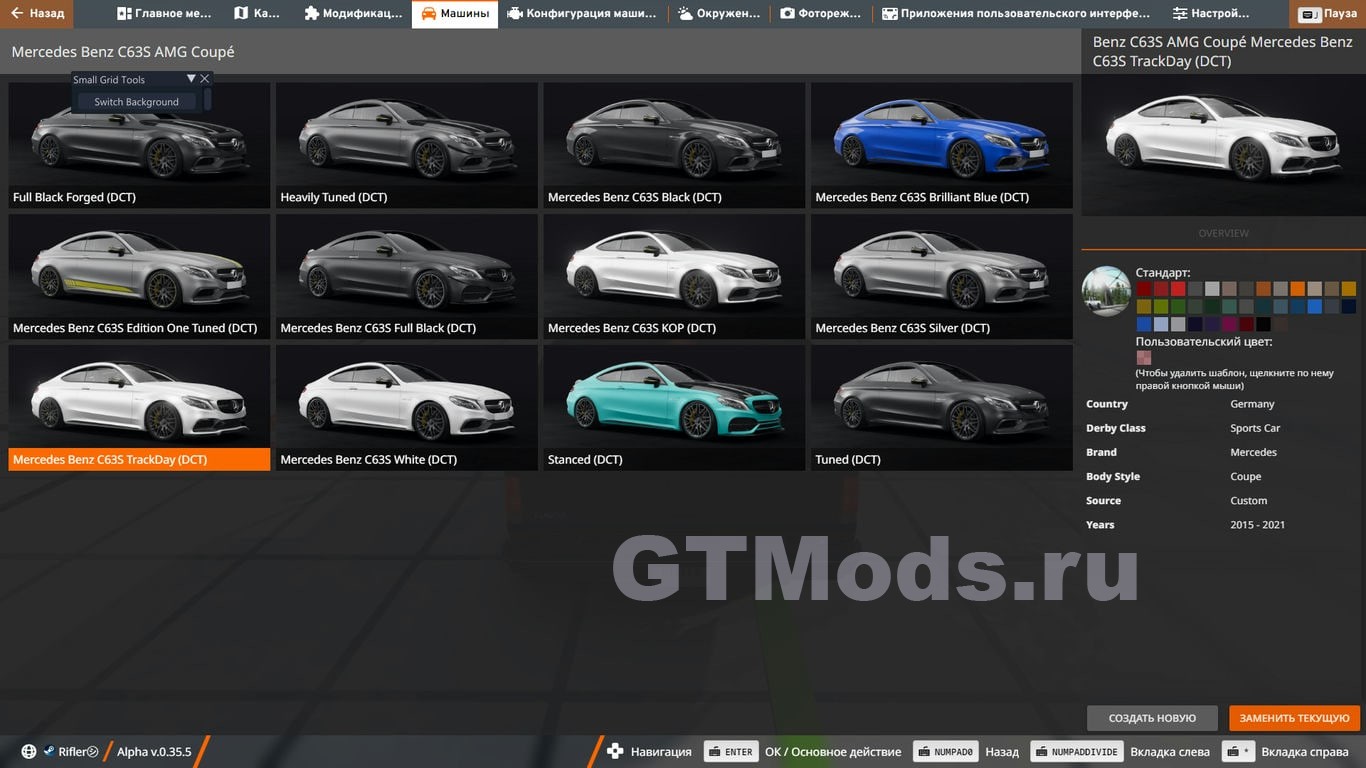Screen dimensions: 1366x768
Task: Select Mercedes Benz C63S Full Black (DCT)
Action: click(407, 277)
